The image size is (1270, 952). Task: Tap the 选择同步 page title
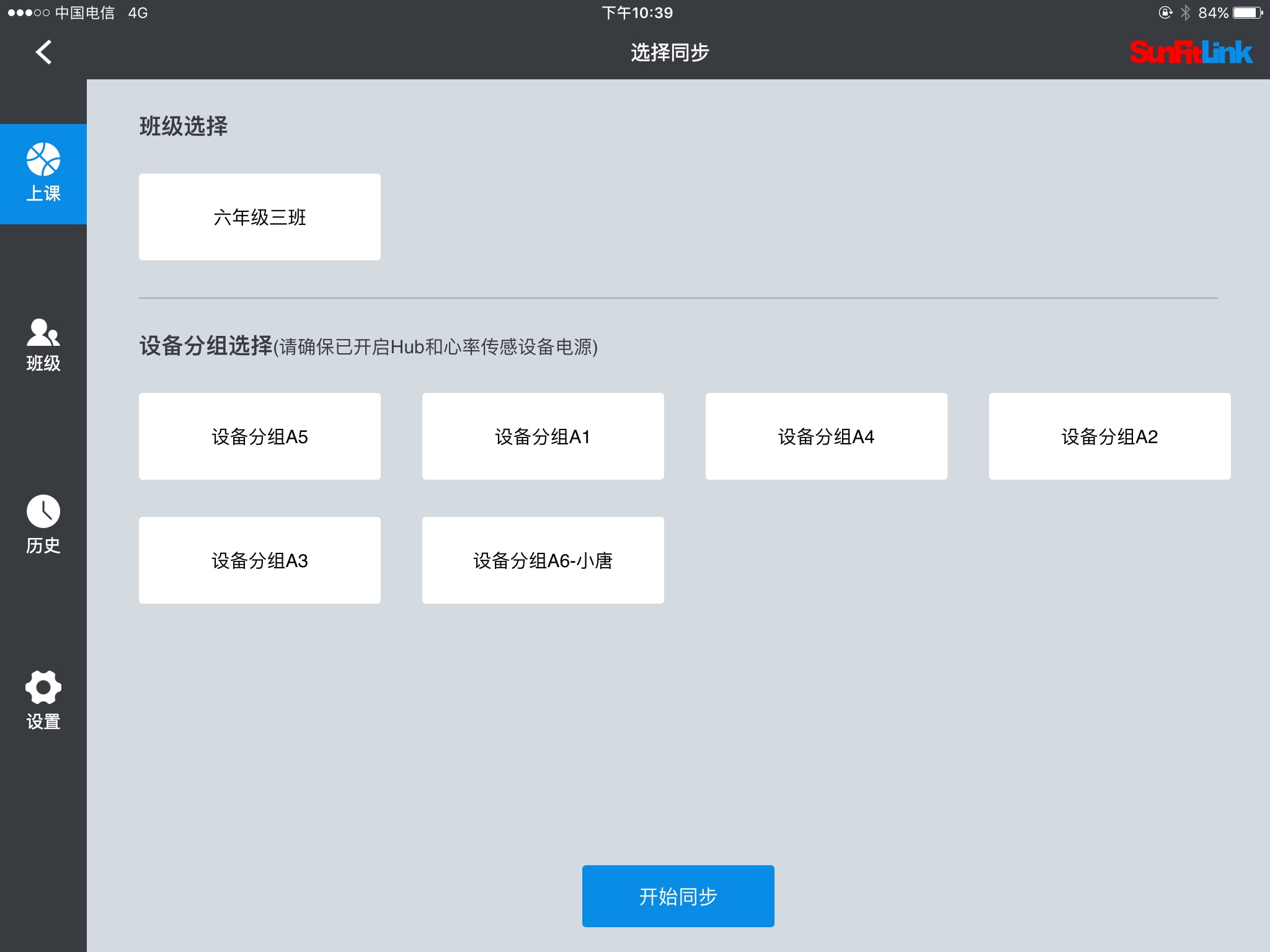[x=670, y=52]
